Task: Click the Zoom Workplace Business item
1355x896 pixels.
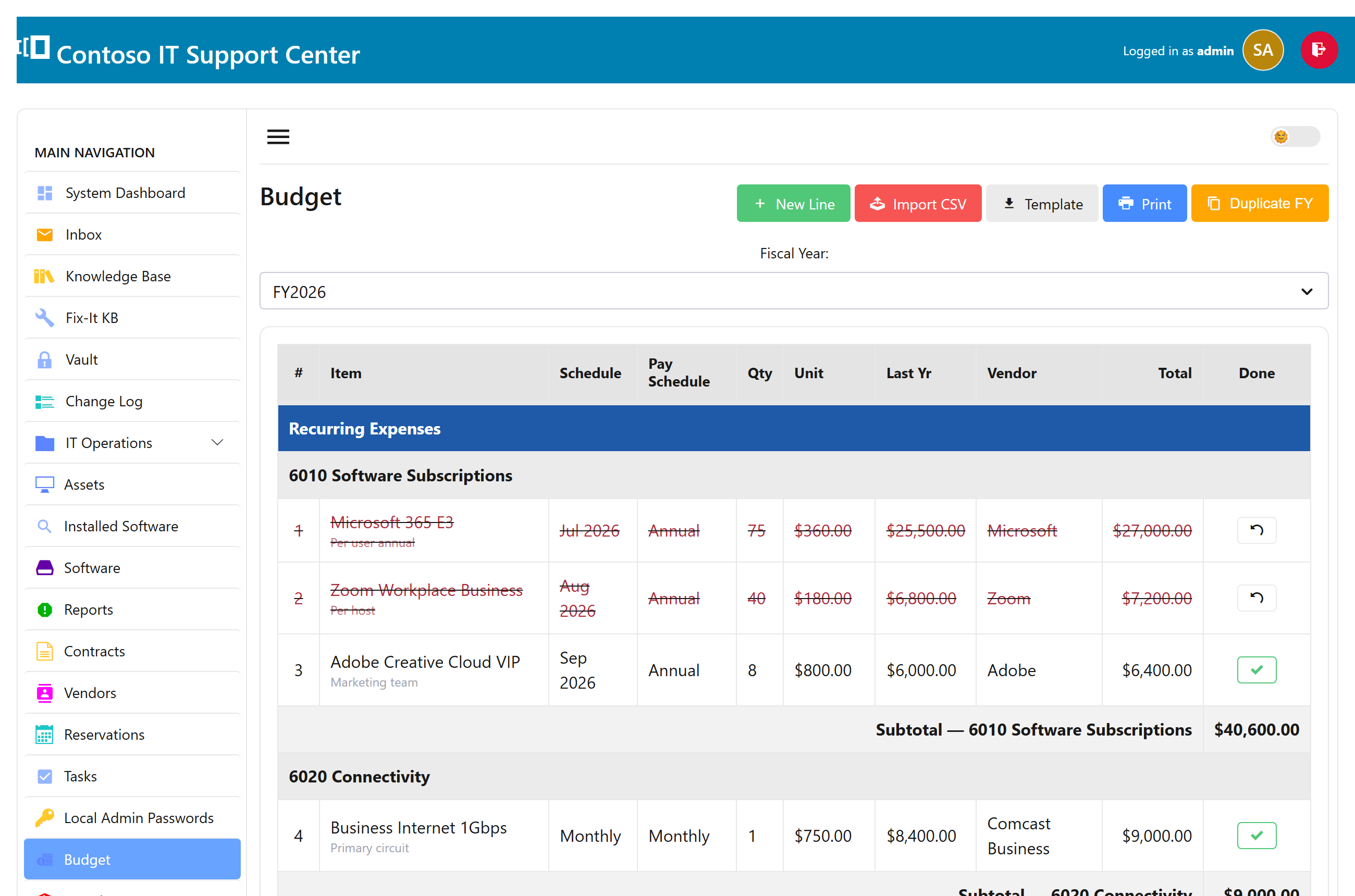Action: (x=426, y=590)
